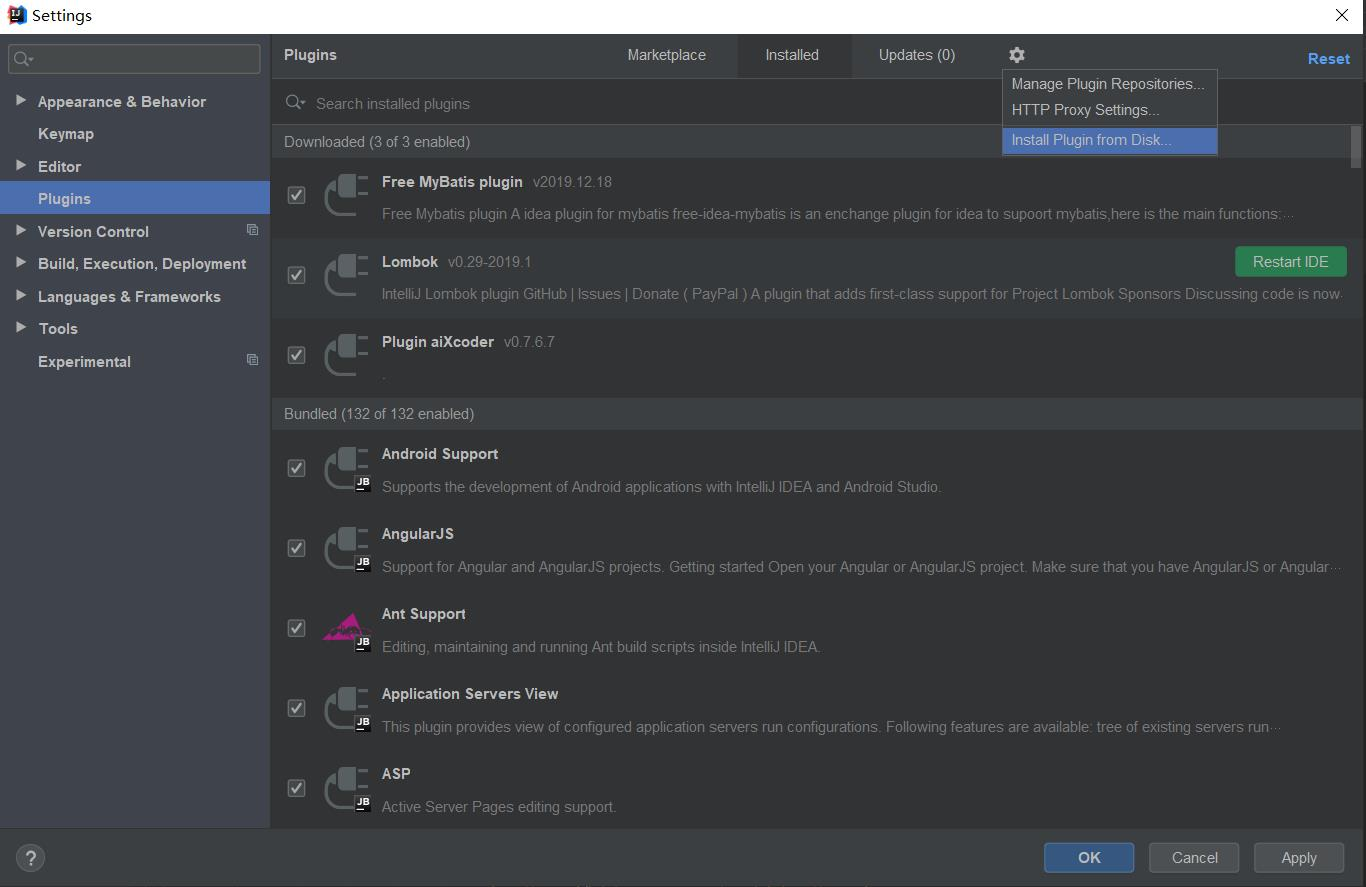Open help via the question mark button
The image size is (1366, 887).
30,857
